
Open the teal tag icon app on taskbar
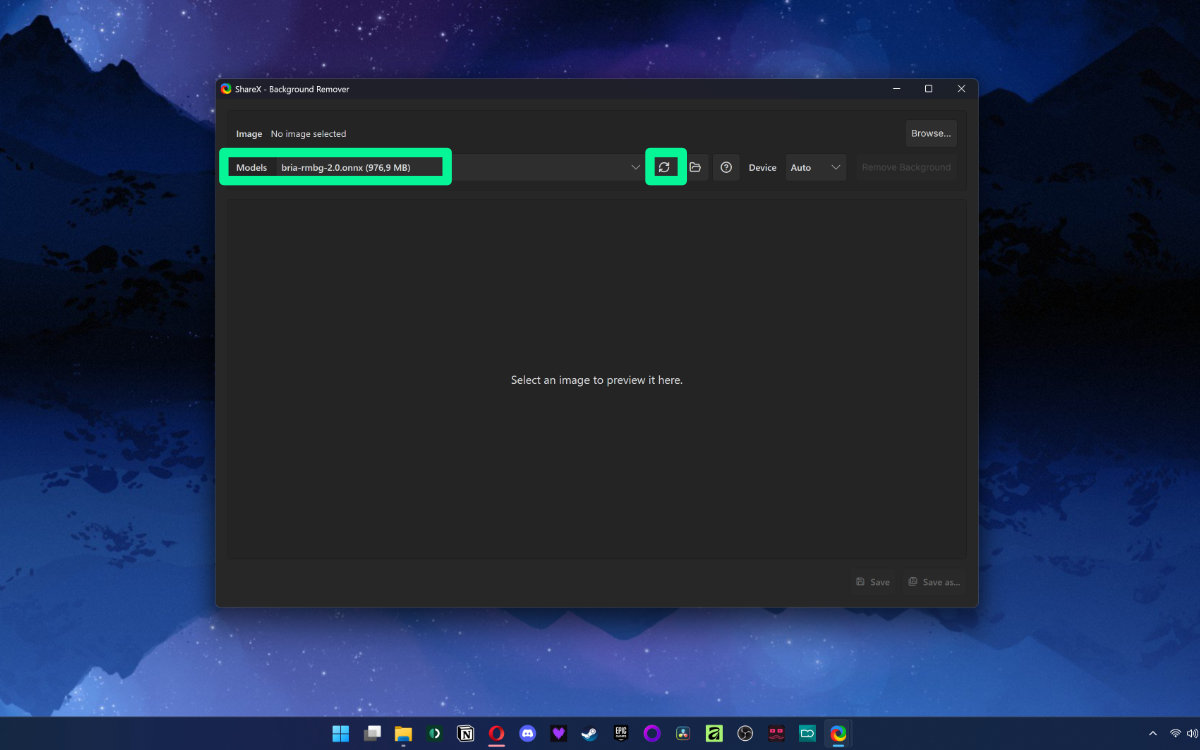(807, 733)
